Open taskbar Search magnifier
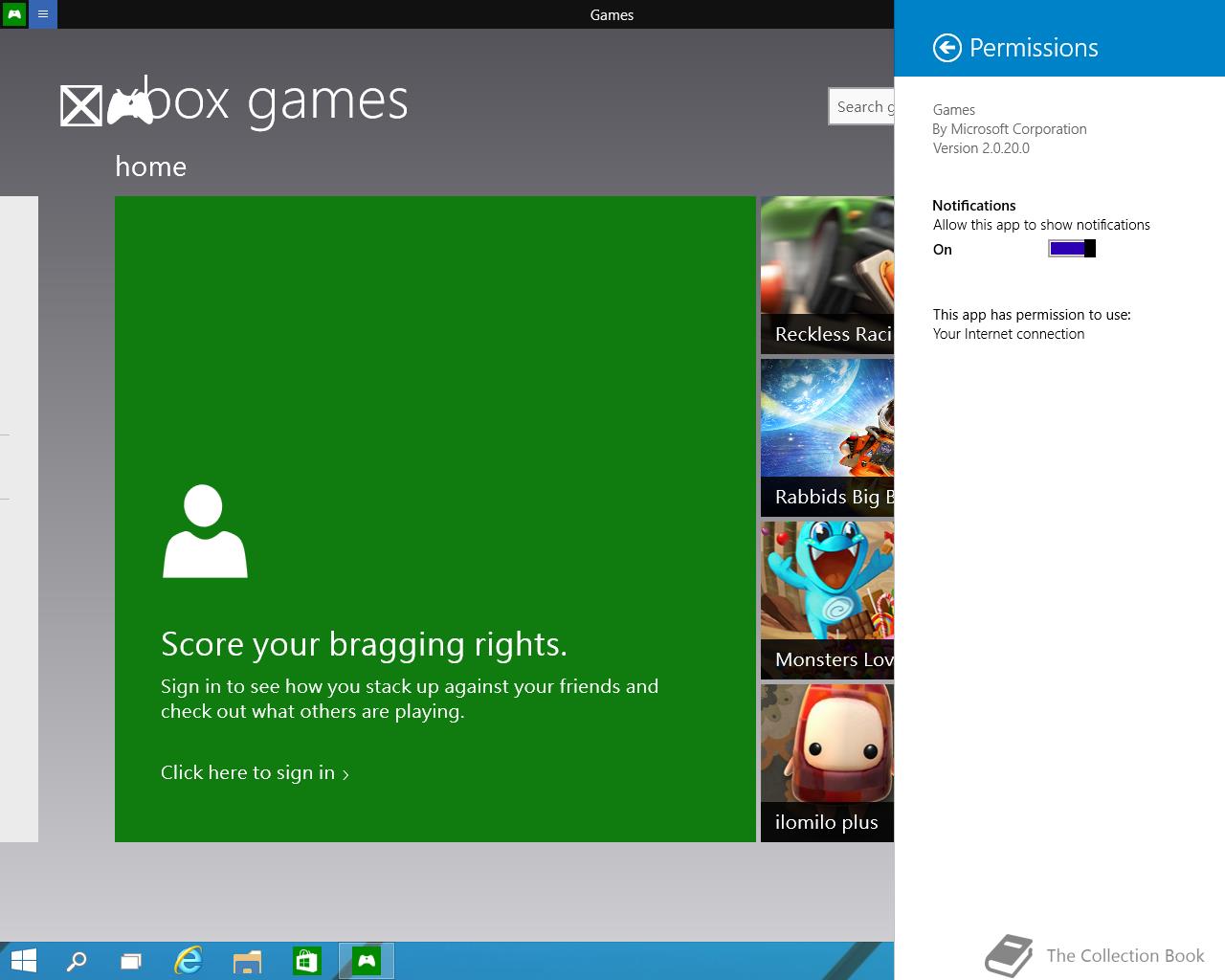Image resolution: width=1225 pixels, height=980 pixels. (x=76, y=960)
